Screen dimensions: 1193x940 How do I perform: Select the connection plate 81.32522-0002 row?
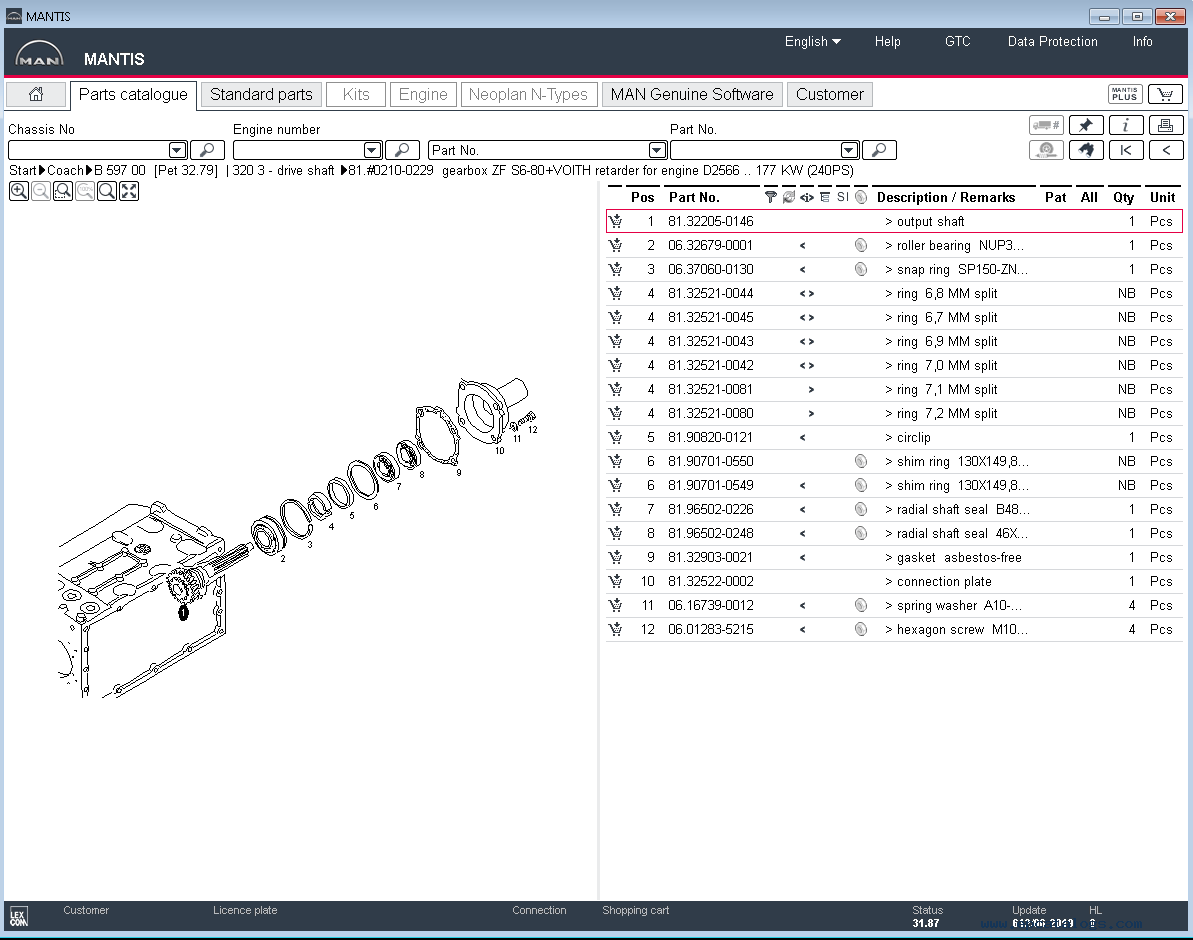[894, 582]
